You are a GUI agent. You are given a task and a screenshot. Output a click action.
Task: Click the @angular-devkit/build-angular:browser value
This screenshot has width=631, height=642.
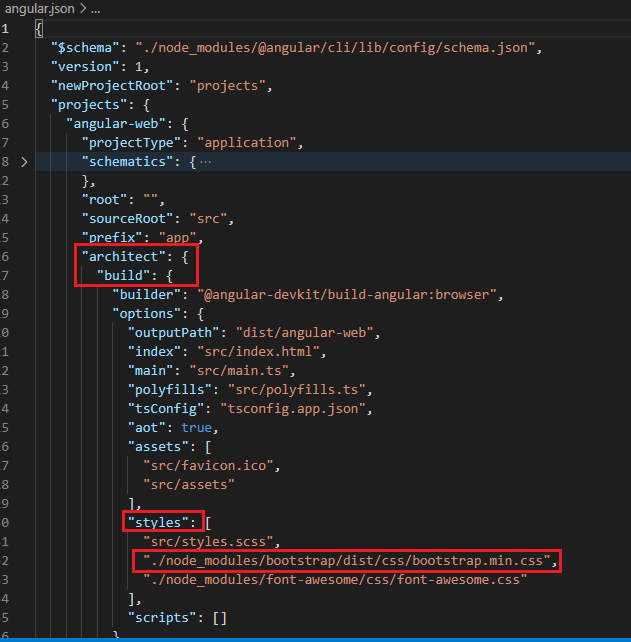click(347, 295)
